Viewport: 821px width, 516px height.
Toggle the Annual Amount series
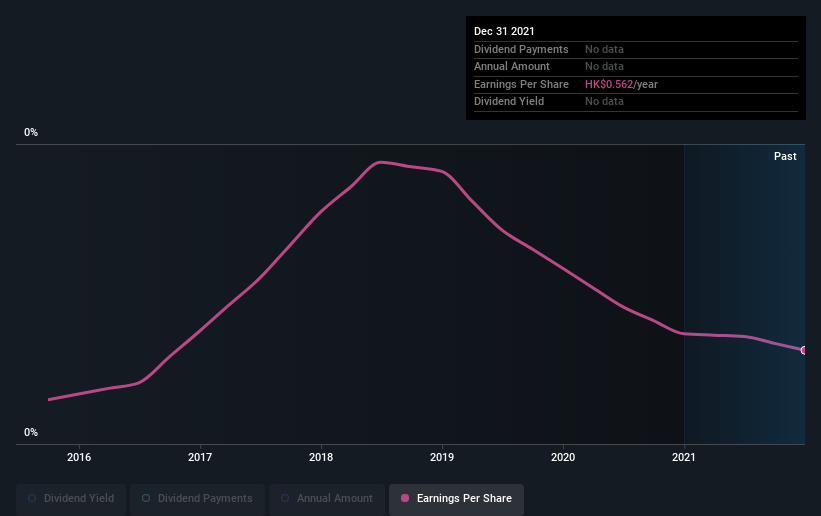click(327, 498)
